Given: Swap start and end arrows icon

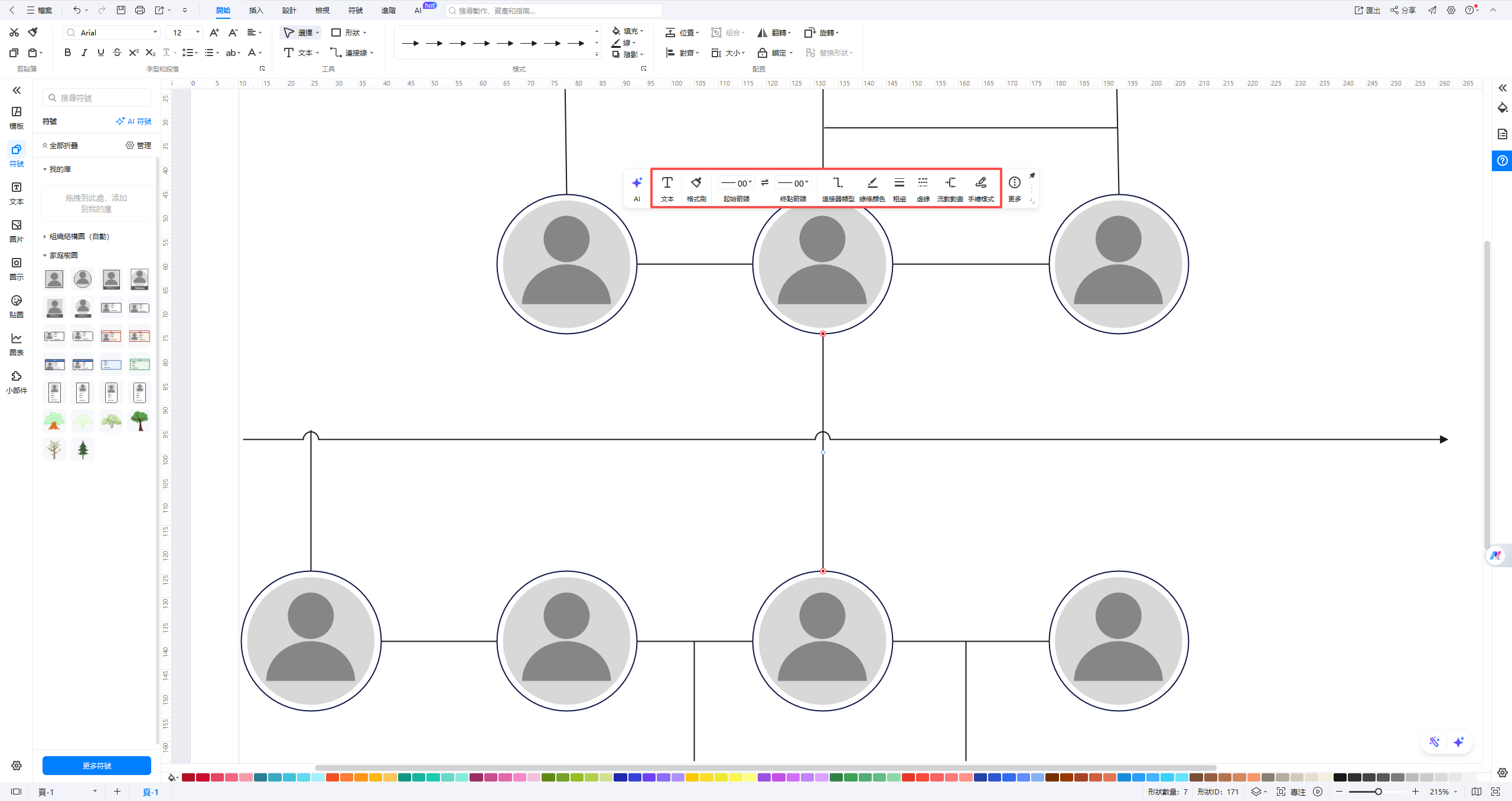Looking at the screenshot, I should point(765,182).
